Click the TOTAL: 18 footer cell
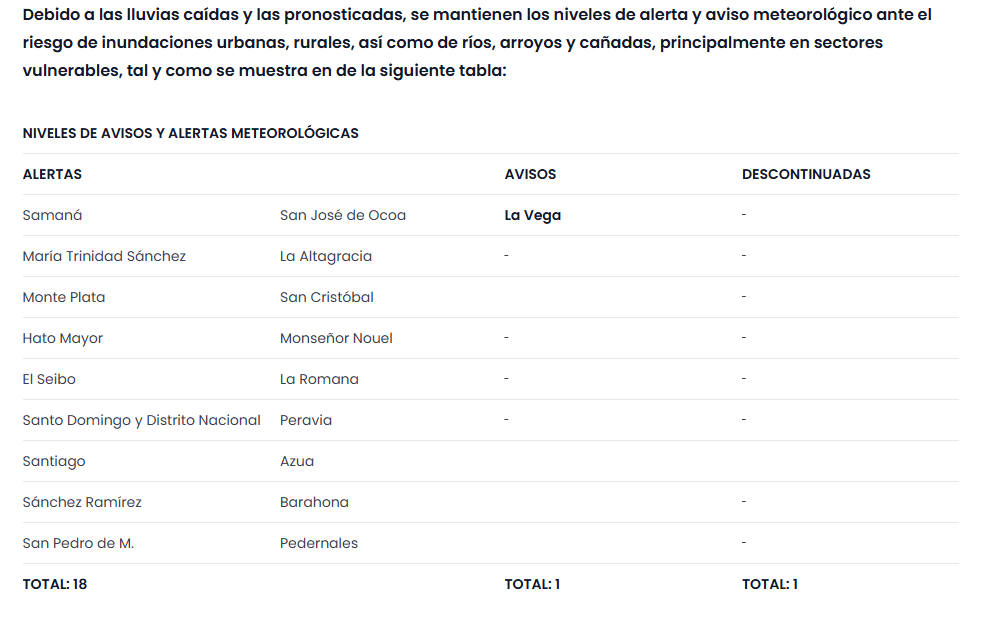 pyautogui.click(x=54, y=584)
